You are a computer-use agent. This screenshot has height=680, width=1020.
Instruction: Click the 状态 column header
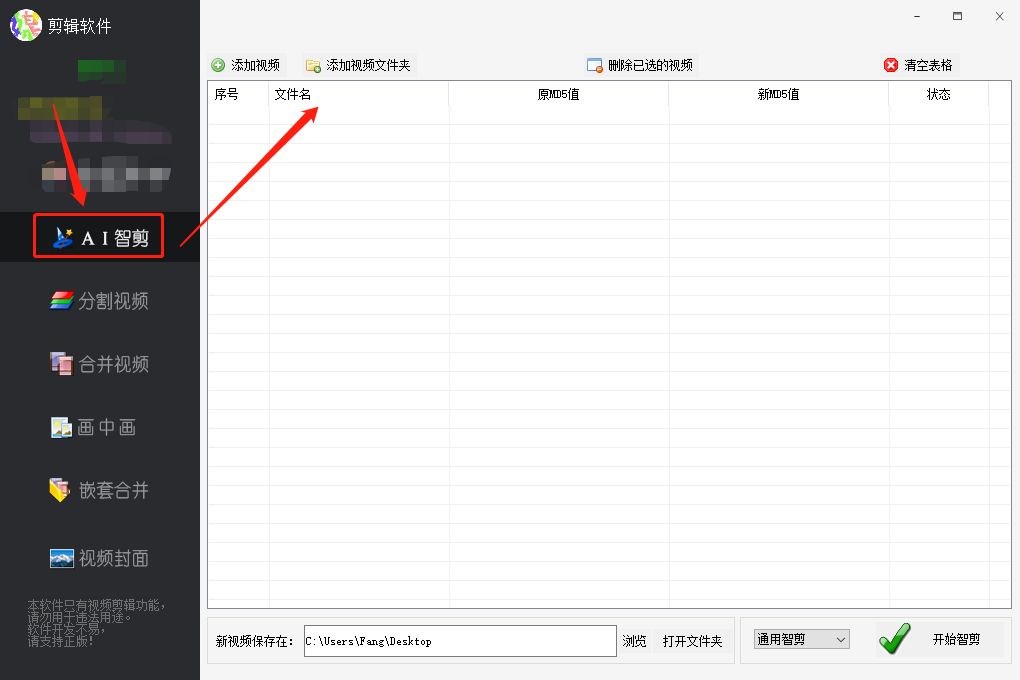tap(938, 94)
